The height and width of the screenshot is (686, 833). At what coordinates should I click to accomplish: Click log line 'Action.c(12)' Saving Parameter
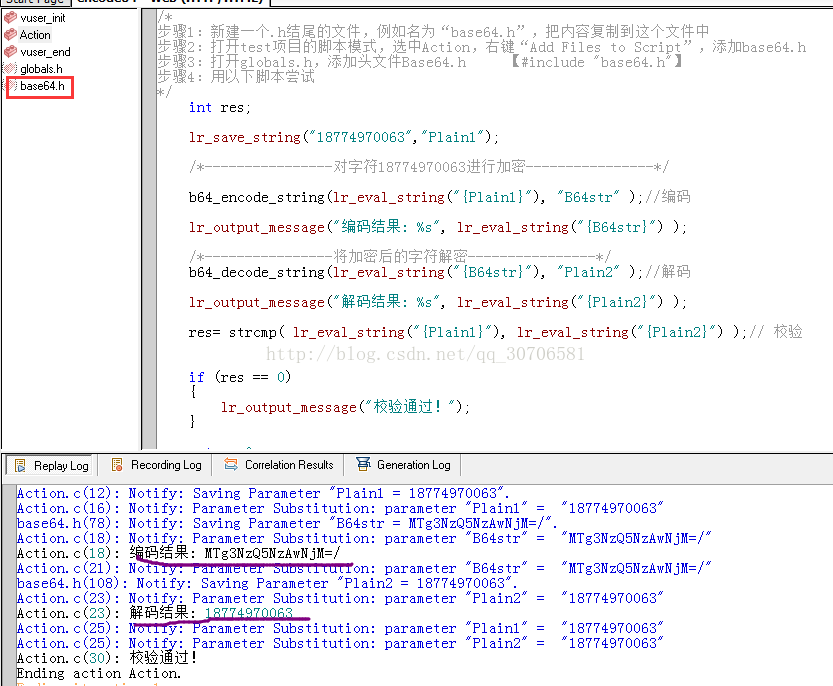[x=263, y=494]
